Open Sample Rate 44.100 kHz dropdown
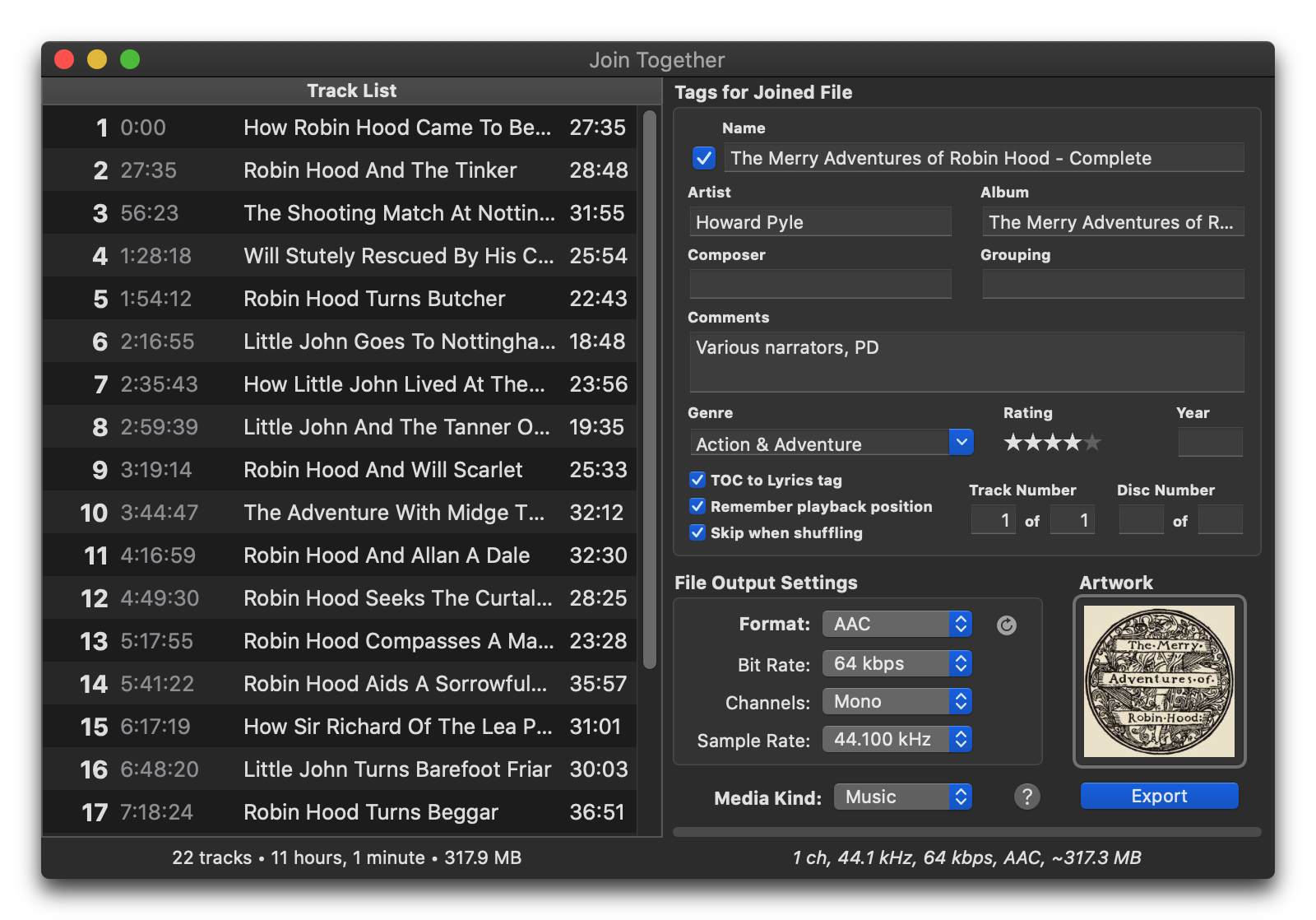 (x=897, y=739)
